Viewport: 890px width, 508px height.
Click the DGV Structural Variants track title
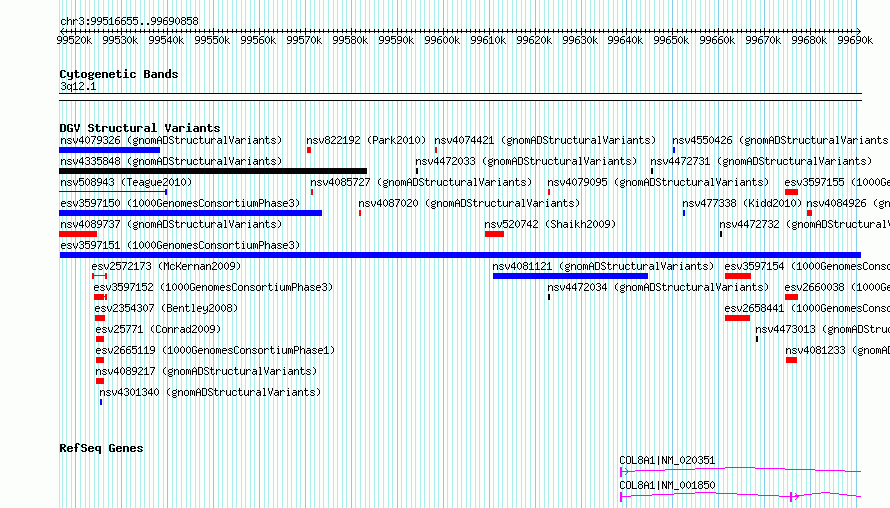pos(140,128)
